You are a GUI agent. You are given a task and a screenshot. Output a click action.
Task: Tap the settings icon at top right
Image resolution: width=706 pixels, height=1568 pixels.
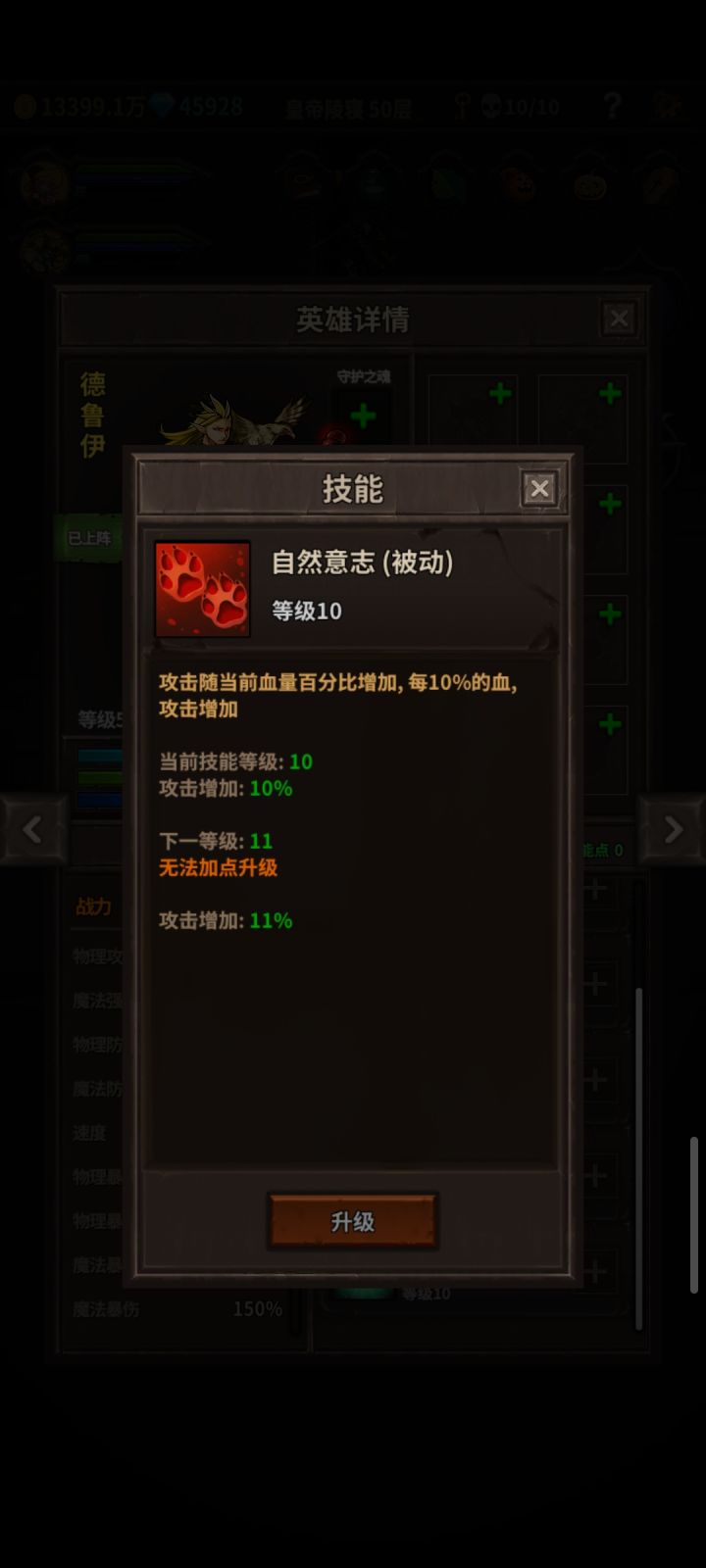pyautogui.click(x=669, y=106)
